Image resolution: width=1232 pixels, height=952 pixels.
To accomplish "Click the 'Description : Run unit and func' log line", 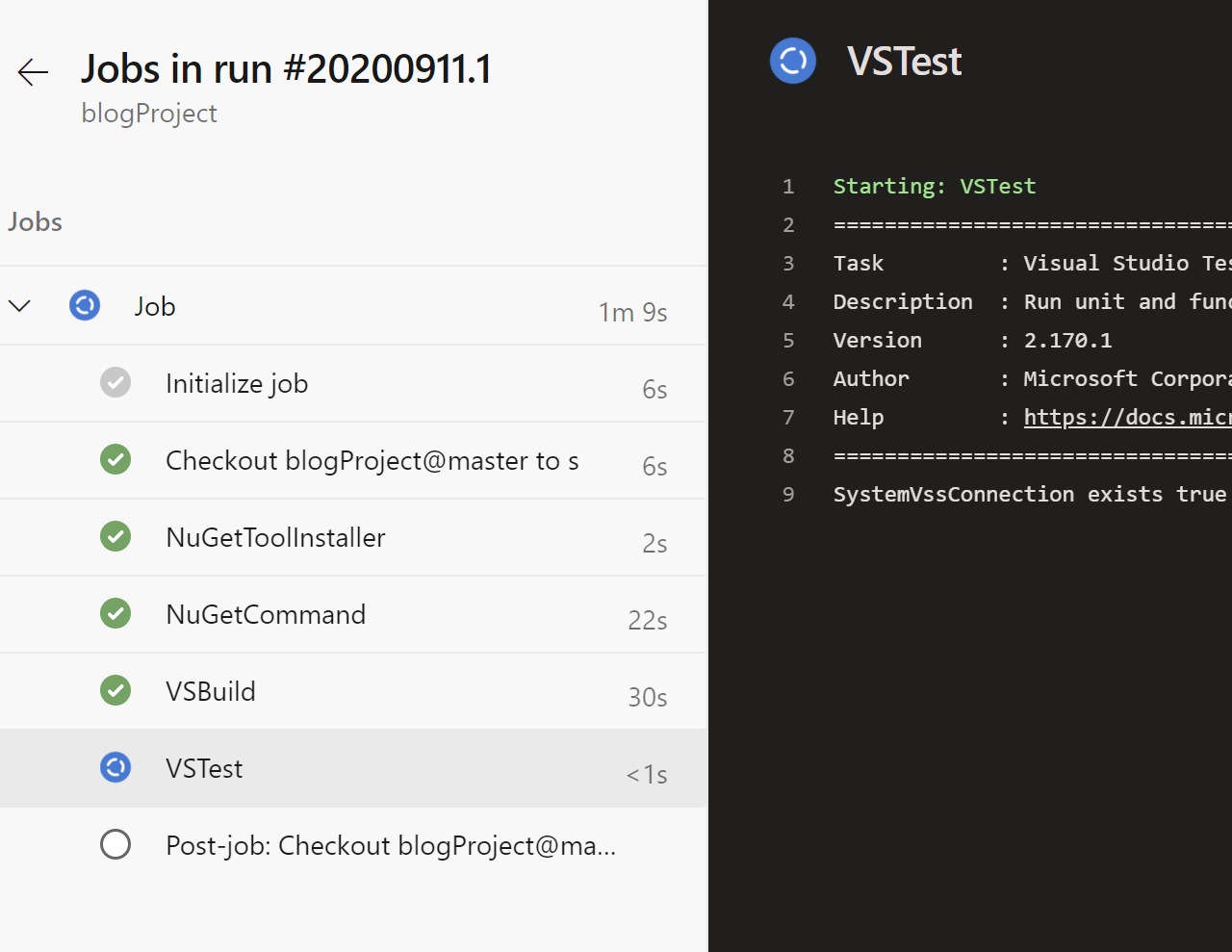I will click(1032, 301).
